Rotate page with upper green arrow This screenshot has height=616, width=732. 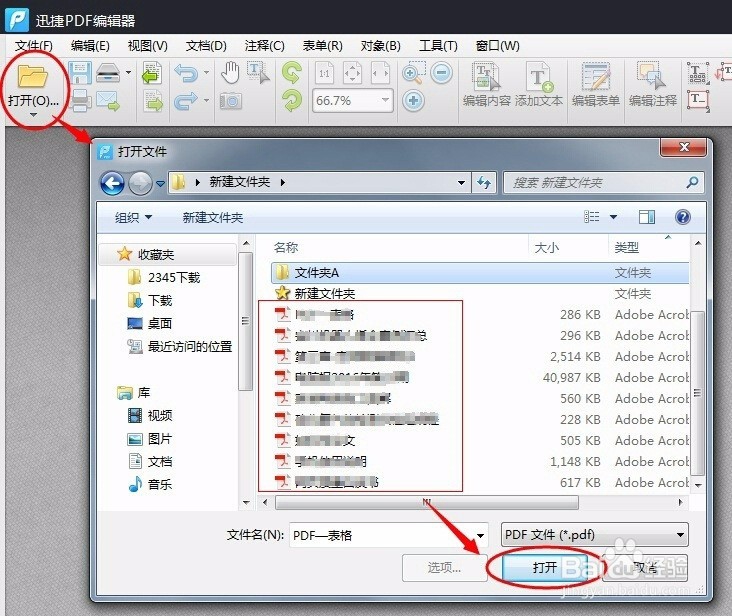click(292, 73)
